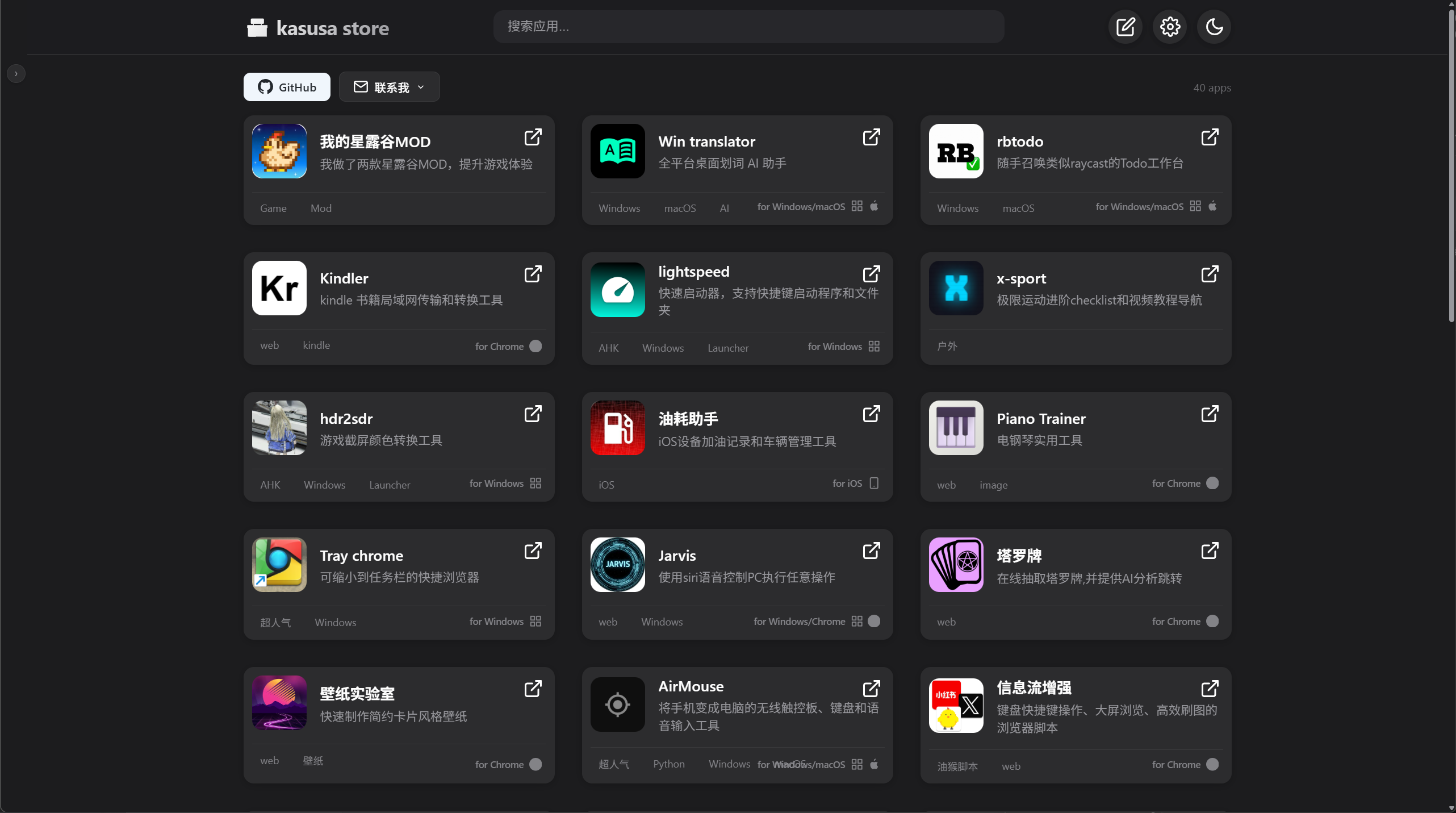Click the 油耗助手 fuel pump icon
1456x813 pixels.
[618, 428]
